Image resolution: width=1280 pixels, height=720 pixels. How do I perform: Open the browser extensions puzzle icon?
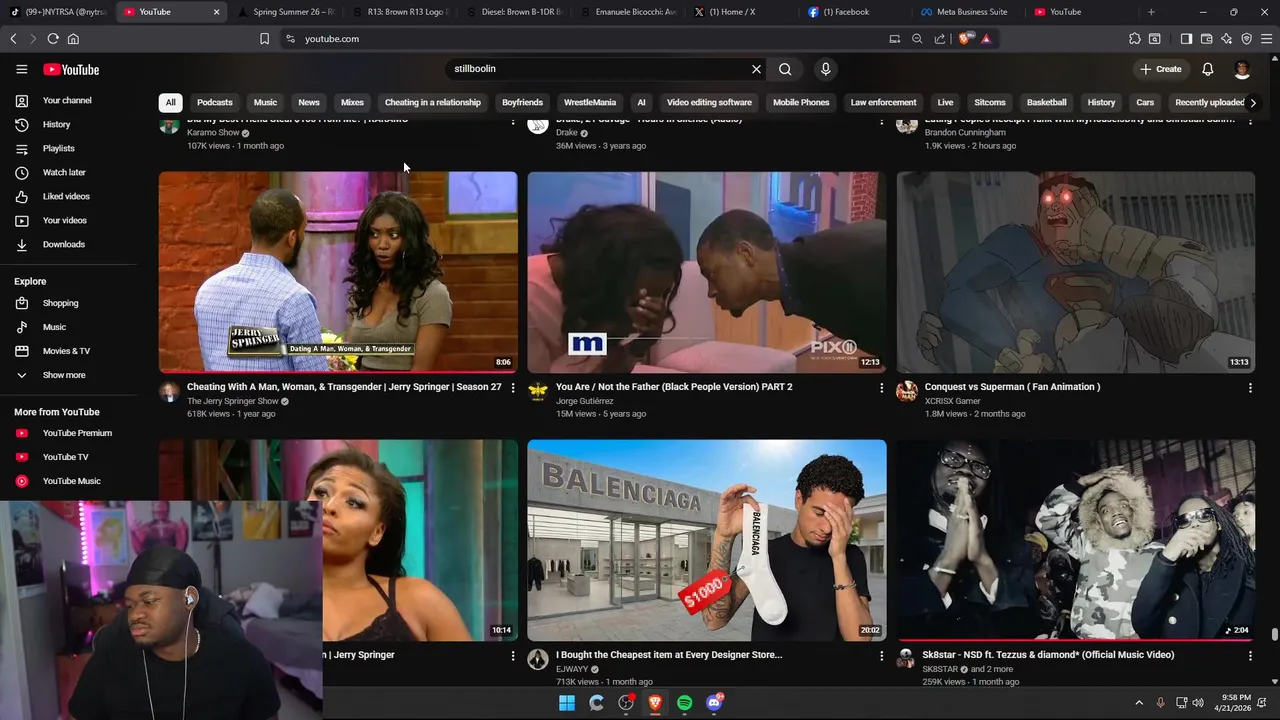coord(1134,39)
